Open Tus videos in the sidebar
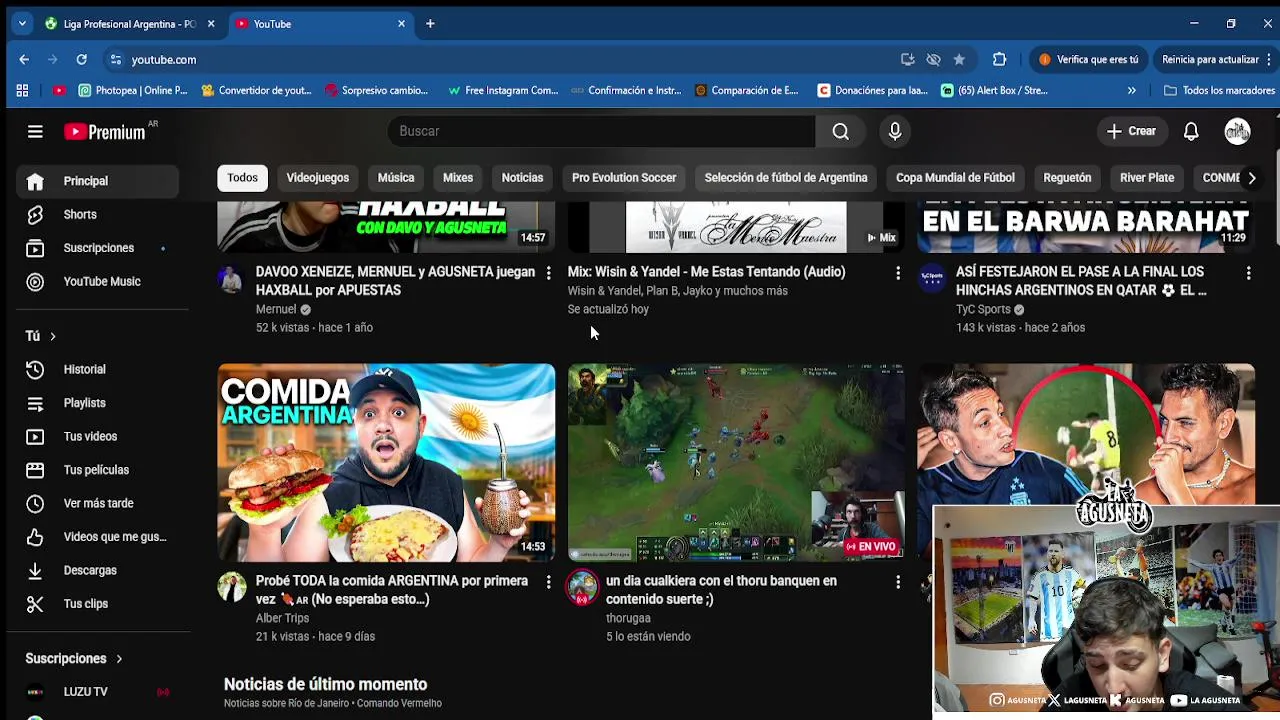This screenshot has height=720, width=1280. (x=97, y=436)
